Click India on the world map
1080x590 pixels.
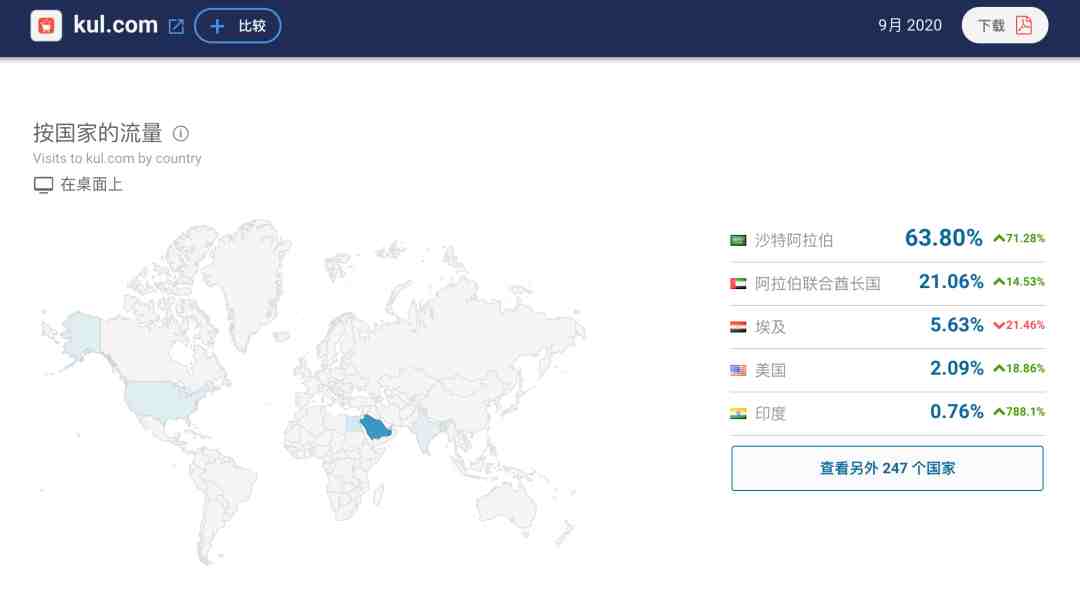428,432
